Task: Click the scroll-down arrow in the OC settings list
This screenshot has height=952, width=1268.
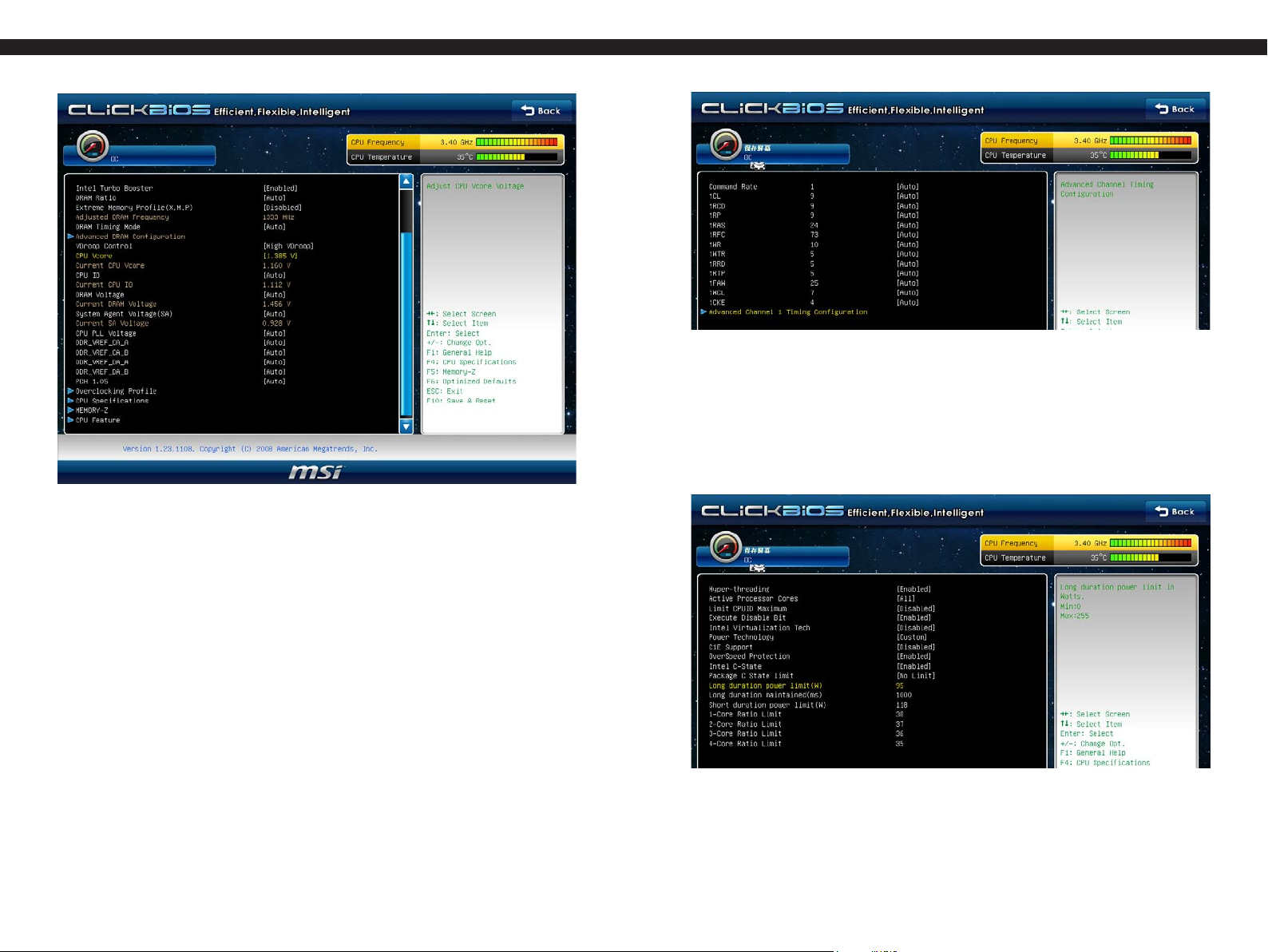Action: point(406,426)
